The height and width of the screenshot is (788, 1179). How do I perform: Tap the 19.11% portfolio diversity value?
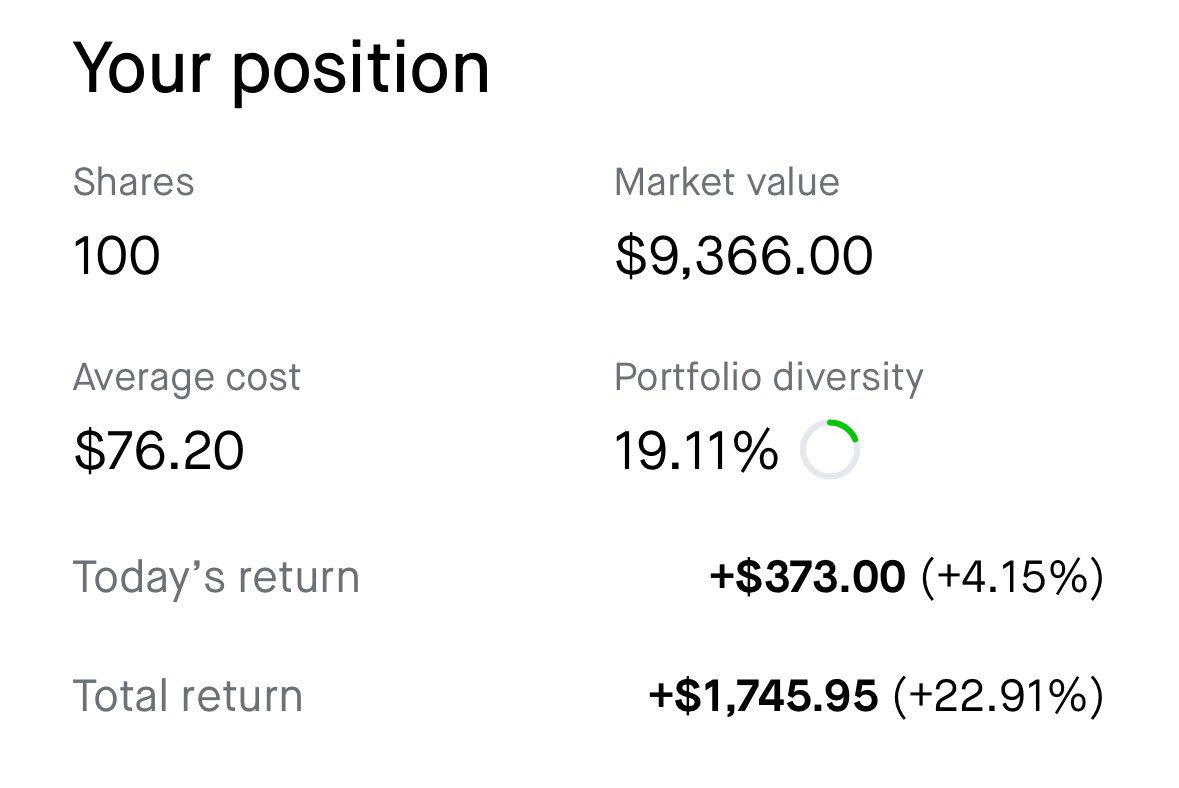696,450
